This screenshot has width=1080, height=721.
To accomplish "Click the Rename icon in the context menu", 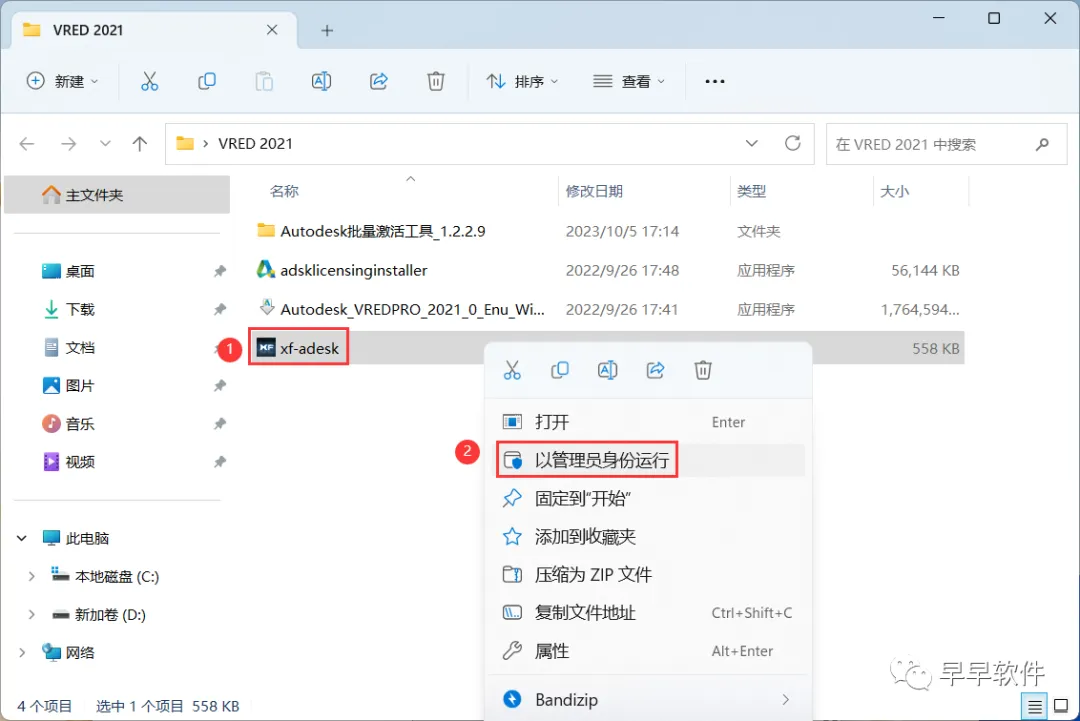I will 607,370.
